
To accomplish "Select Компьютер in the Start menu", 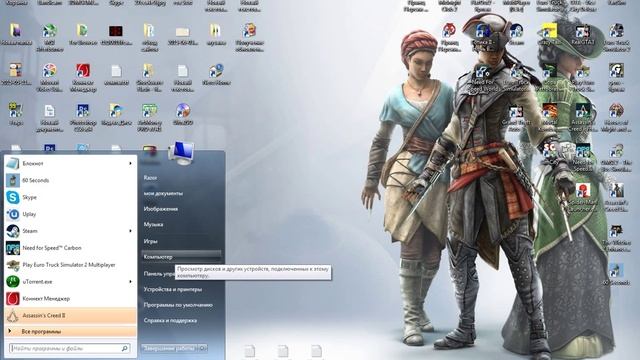I will tap(181, 257).
